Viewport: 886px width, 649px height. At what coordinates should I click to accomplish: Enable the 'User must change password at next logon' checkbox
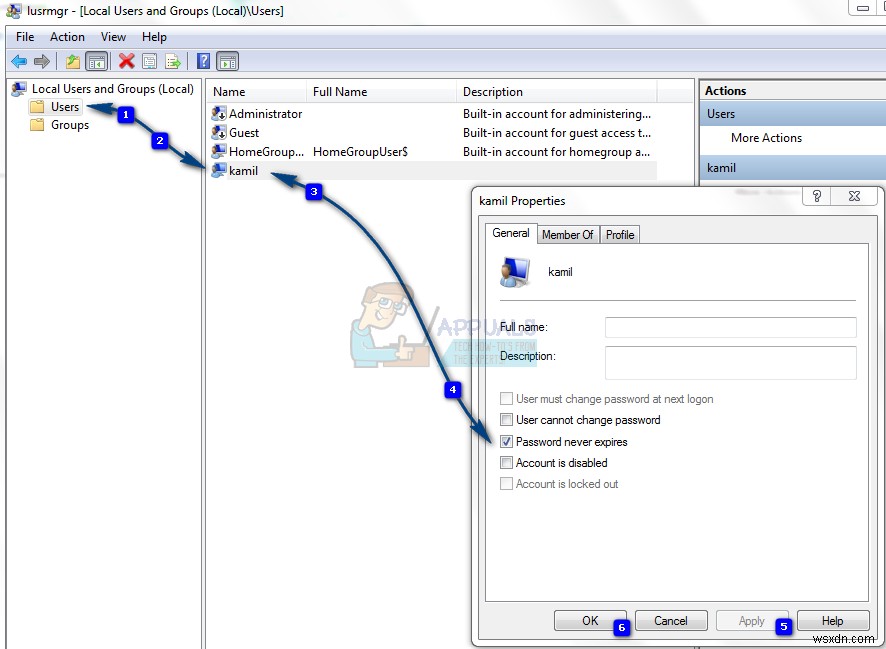[506, 398]
